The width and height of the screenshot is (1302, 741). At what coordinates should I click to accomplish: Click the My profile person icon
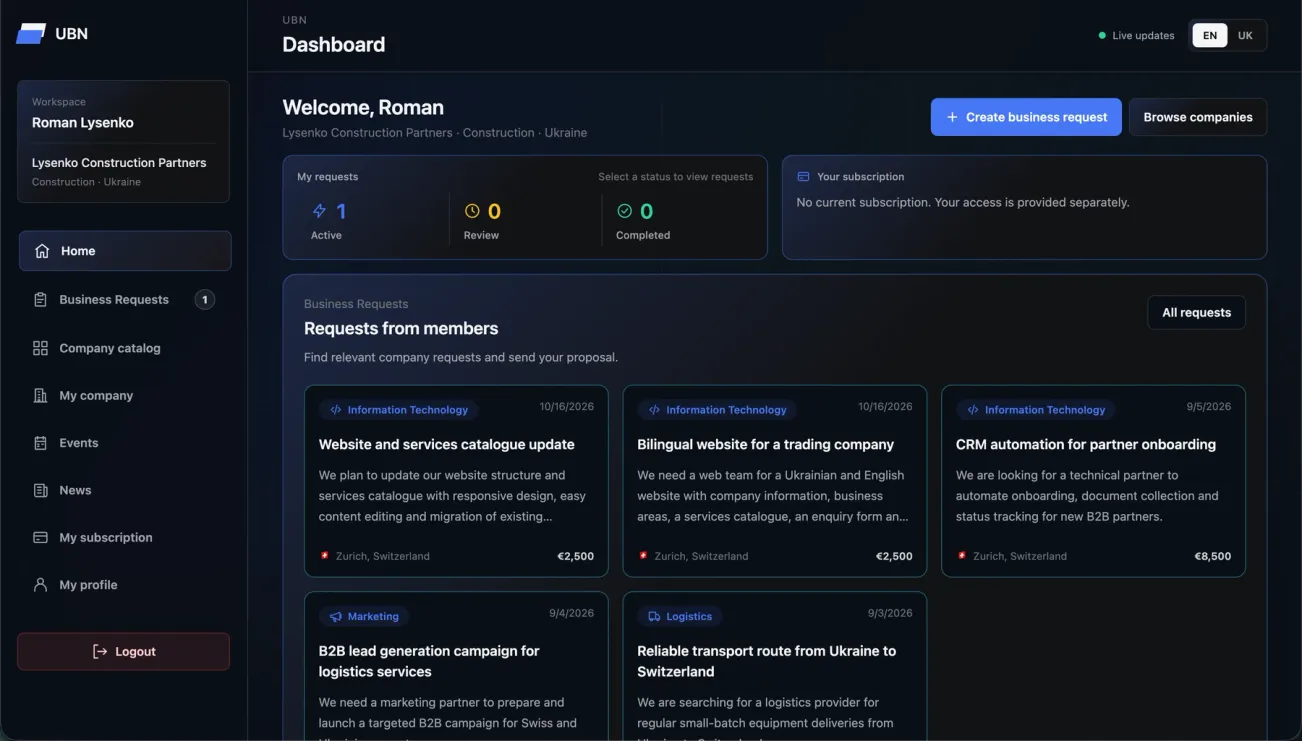click(x=40, y=585)
